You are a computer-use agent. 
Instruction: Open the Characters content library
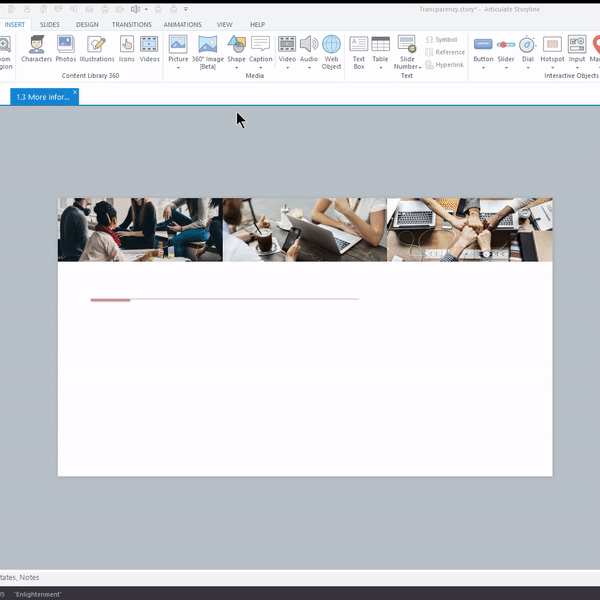(x=36, y=49)
